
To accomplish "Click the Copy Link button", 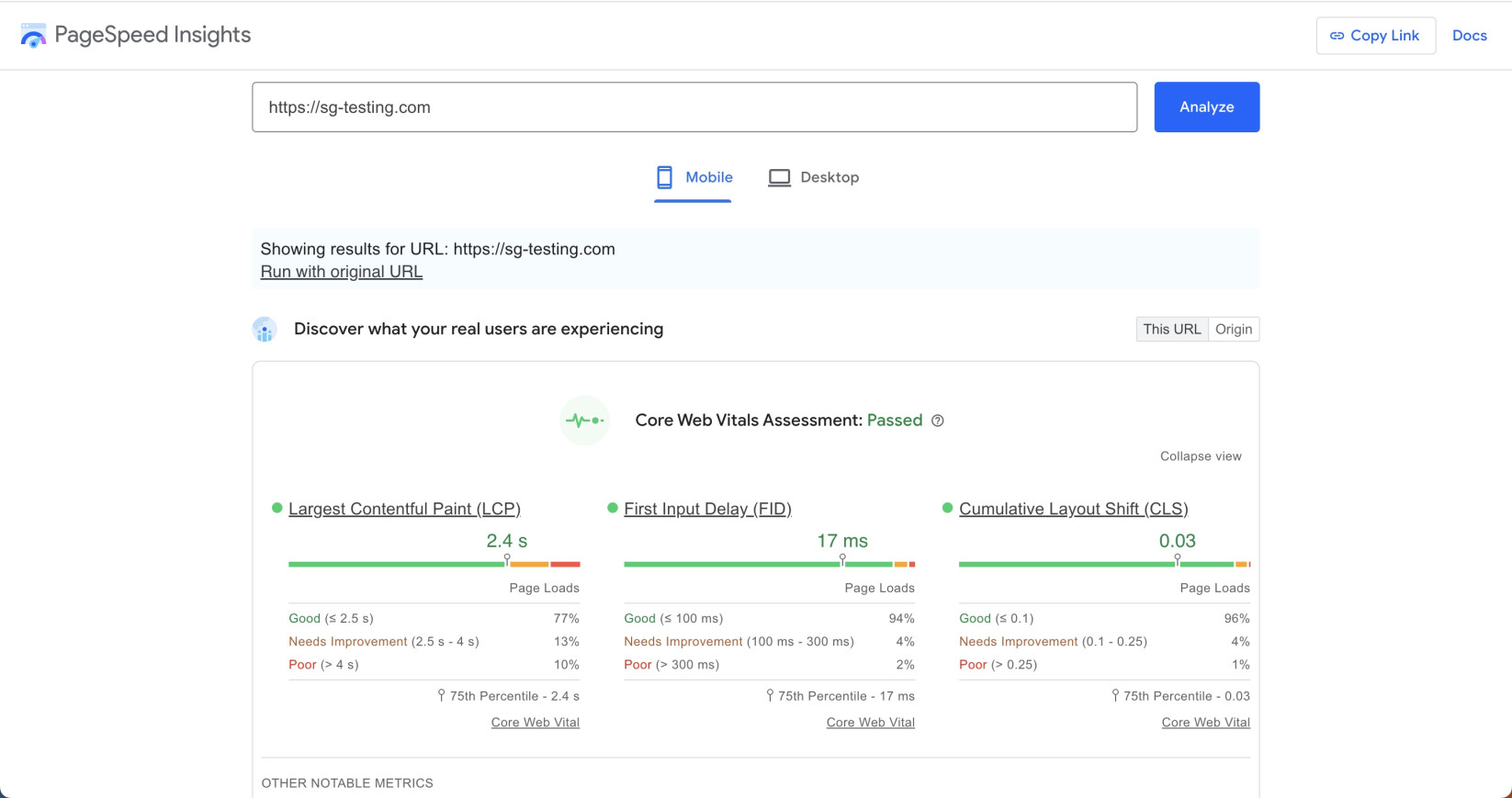I will click(x=1375, y=36).
